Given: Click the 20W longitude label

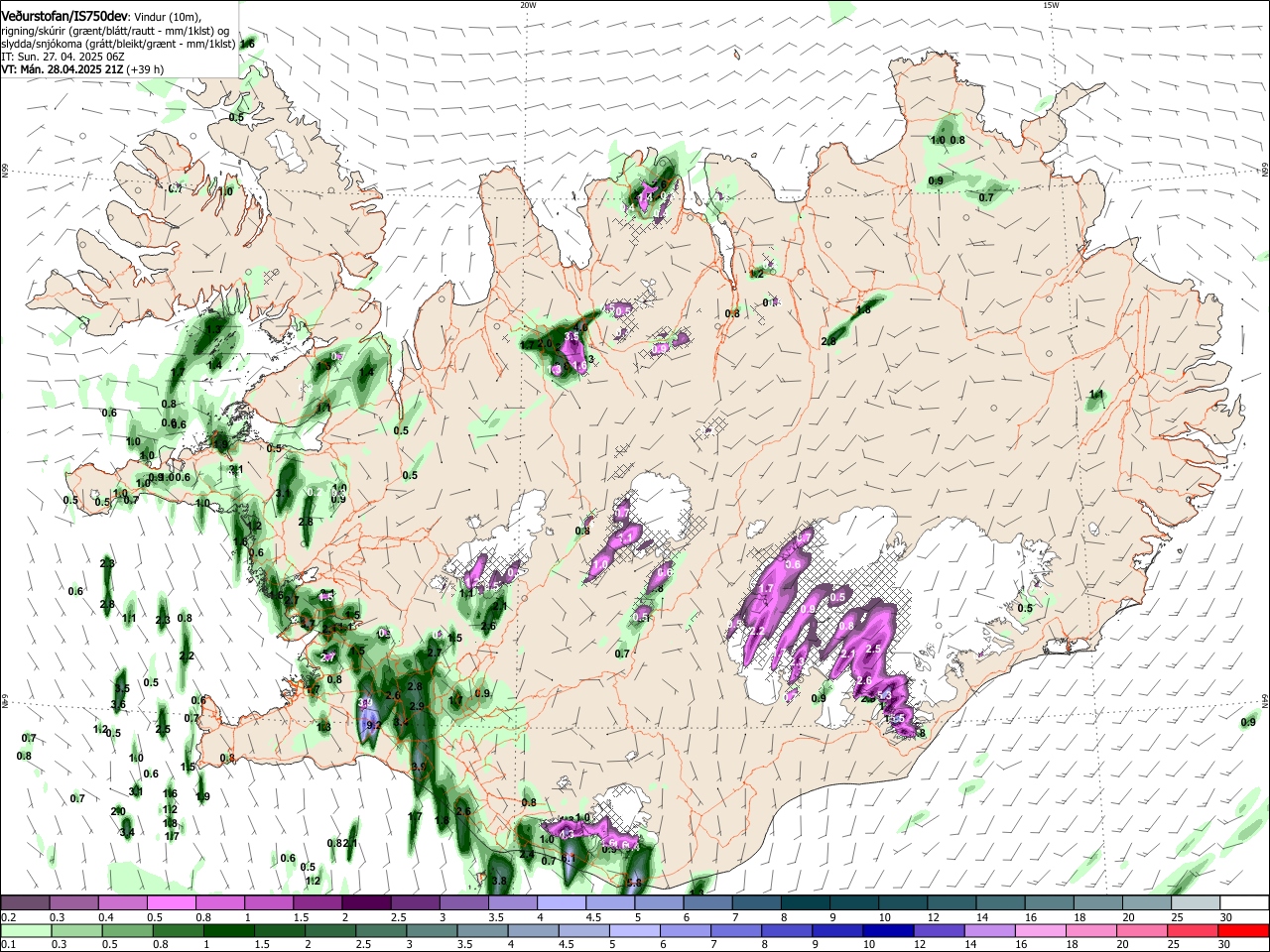Looking at the screenshot, I should [528, 5].
